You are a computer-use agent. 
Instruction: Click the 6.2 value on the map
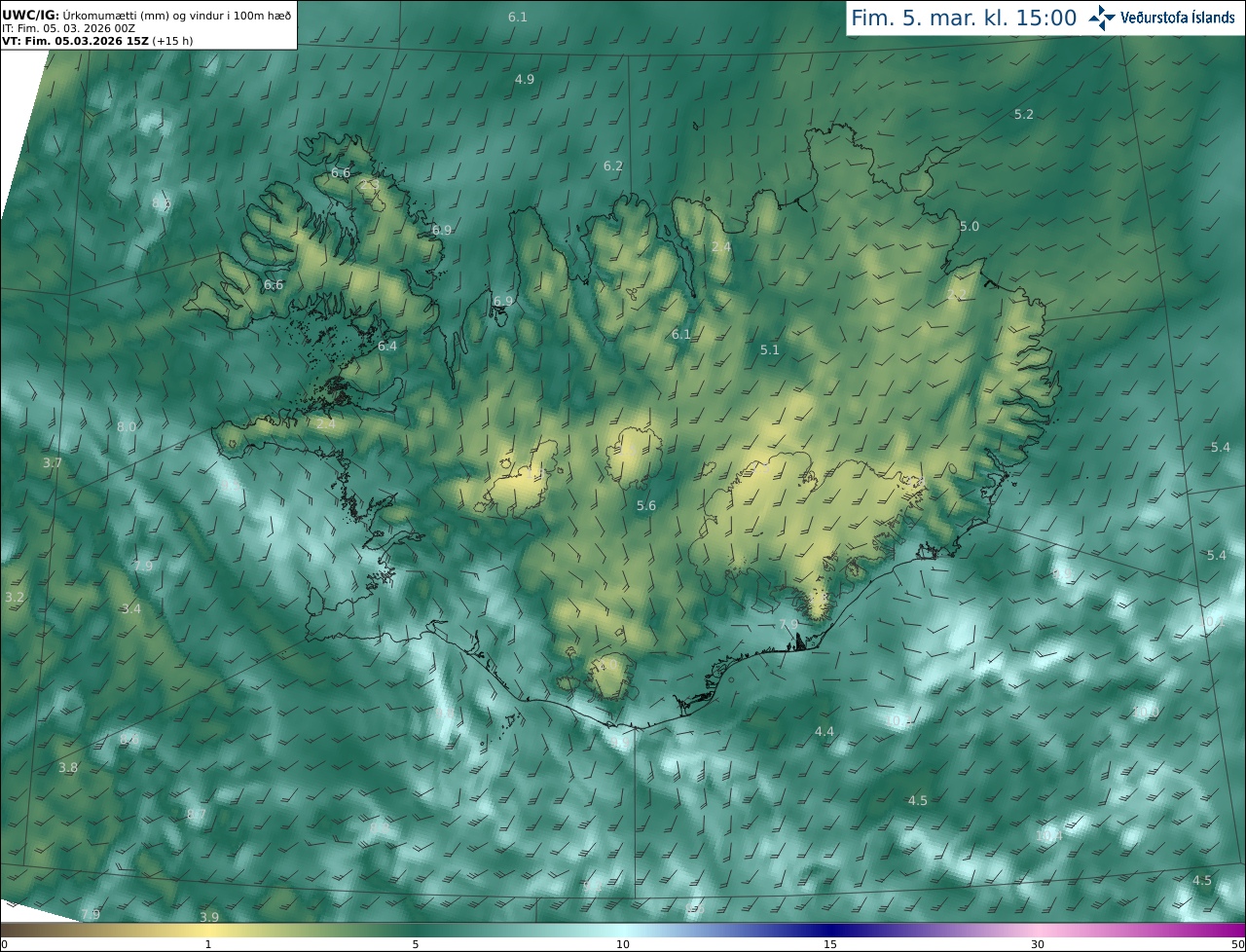613,165
